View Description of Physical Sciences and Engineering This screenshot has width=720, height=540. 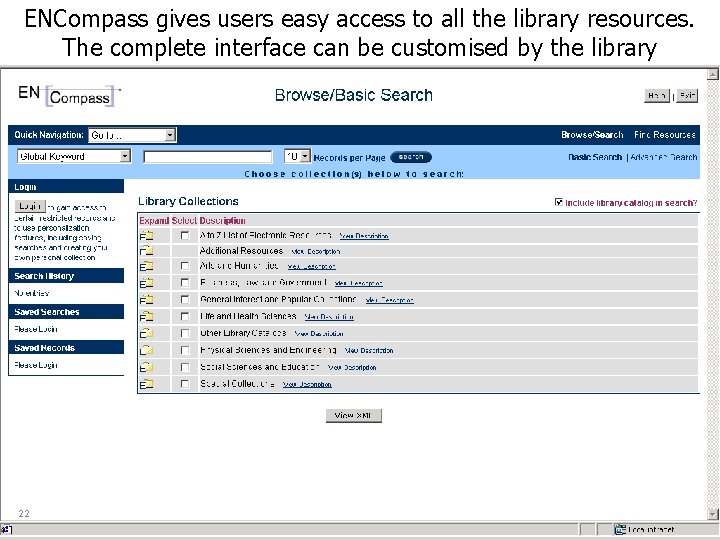pos(369,351)
